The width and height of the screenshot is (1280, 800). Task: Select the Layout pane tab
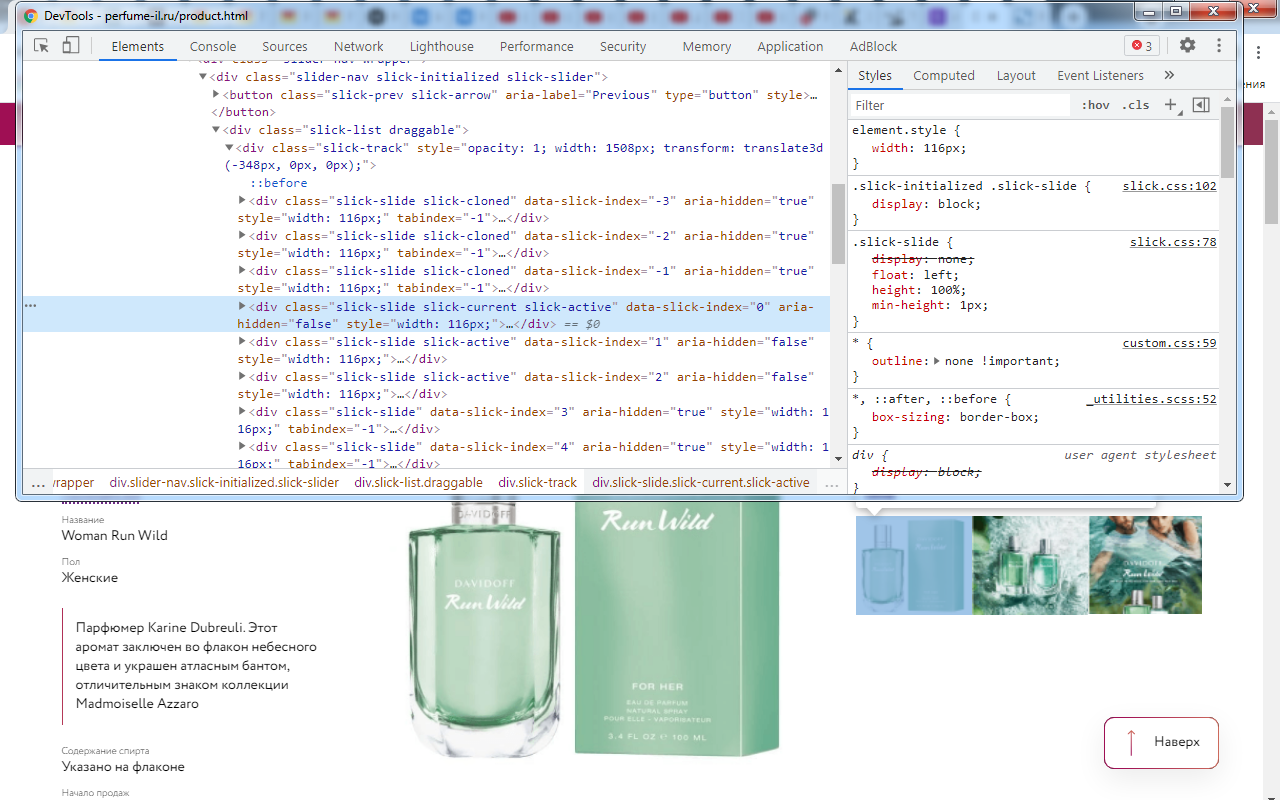click(1016, 75)
